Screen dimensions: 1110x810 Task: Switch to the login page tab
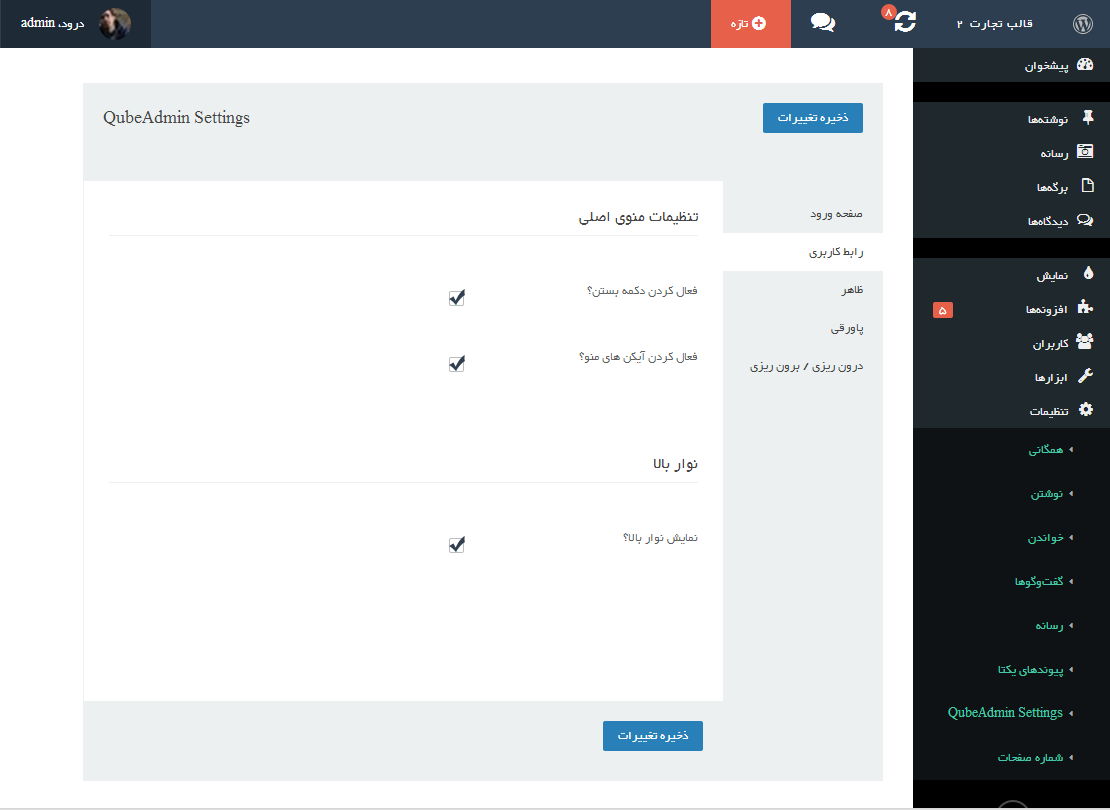(835, 214)
